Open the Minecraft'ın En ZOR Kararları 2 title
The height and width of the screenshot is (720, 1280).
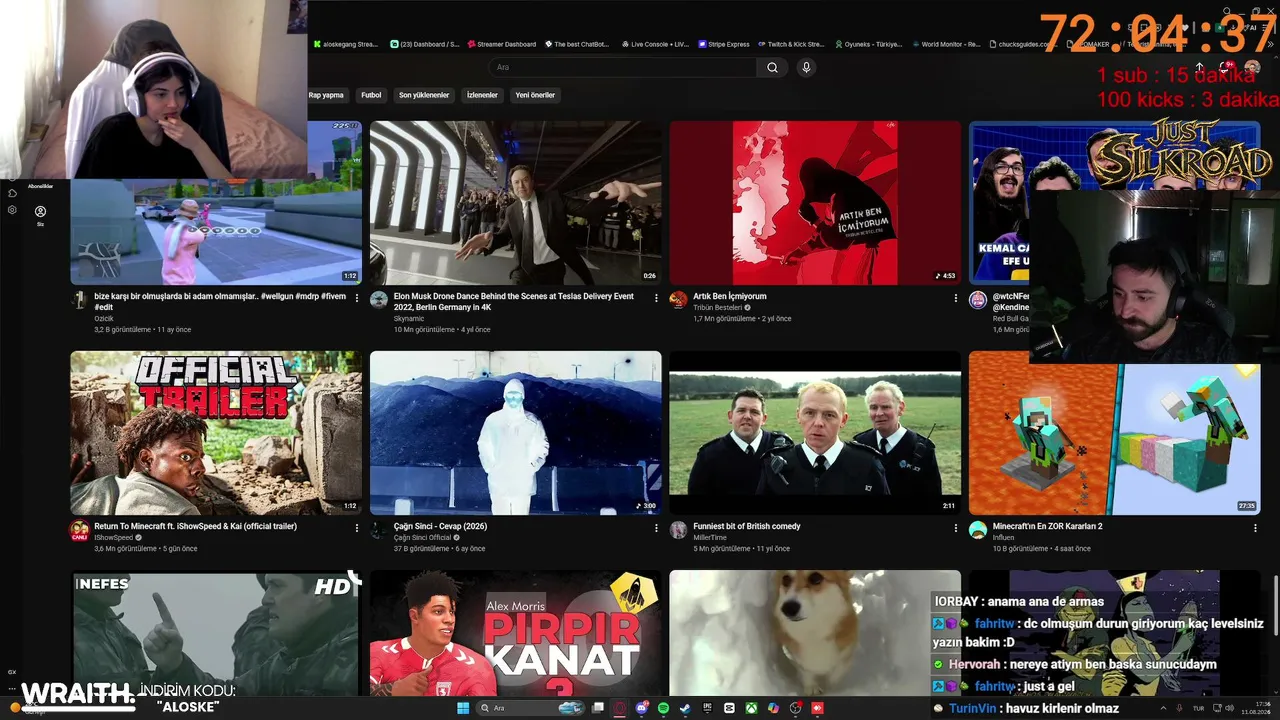coord(1048,526)
